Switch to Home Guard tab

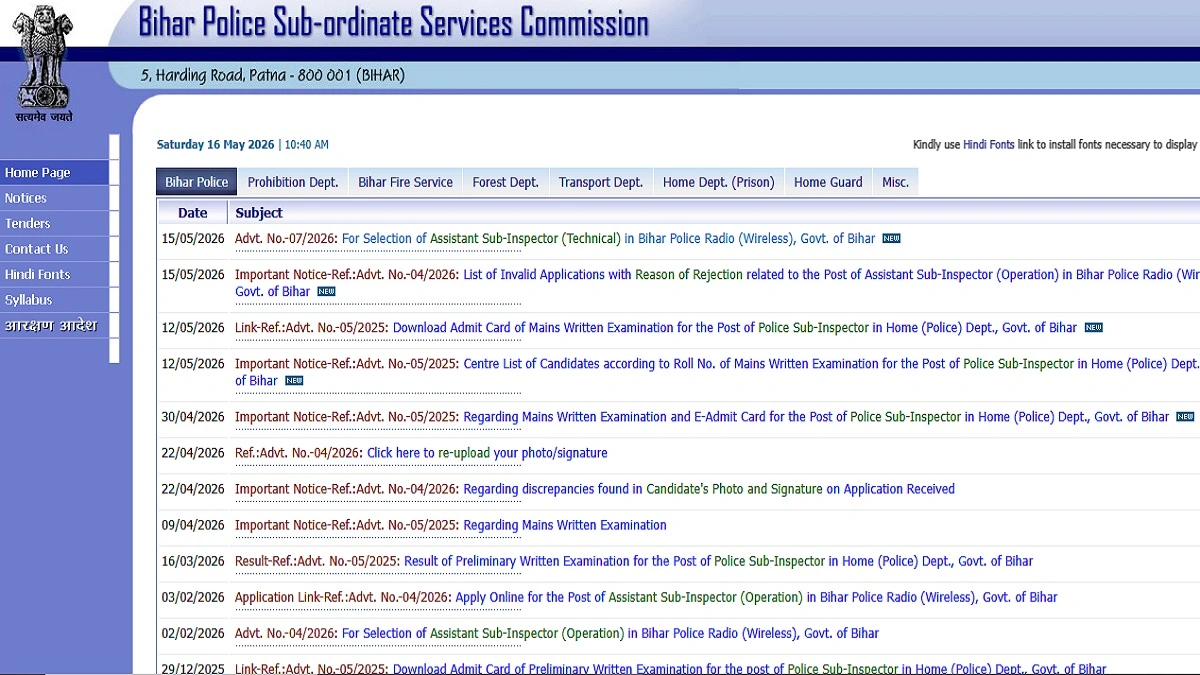pyautogui.click(x=828, y=182)
